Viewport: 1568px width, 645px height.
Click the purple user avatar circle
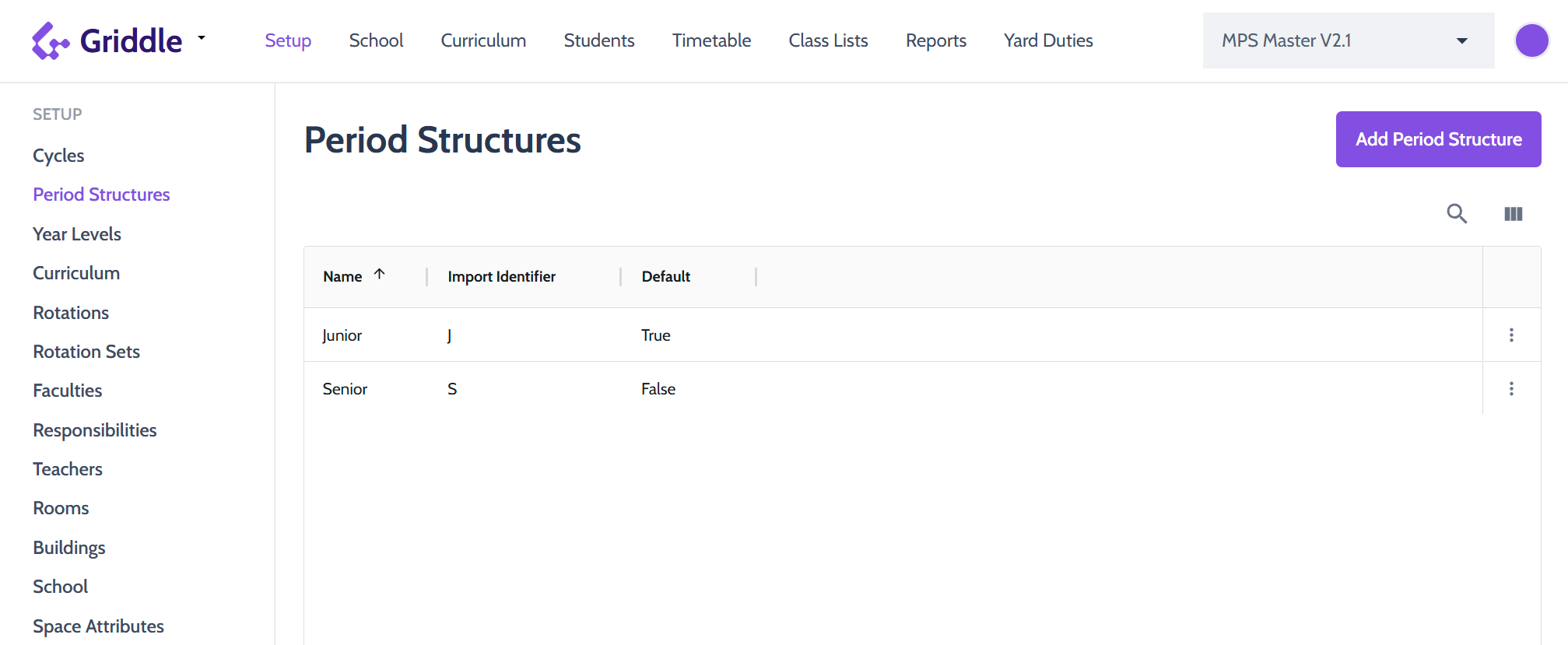[x=1531, y=40]
